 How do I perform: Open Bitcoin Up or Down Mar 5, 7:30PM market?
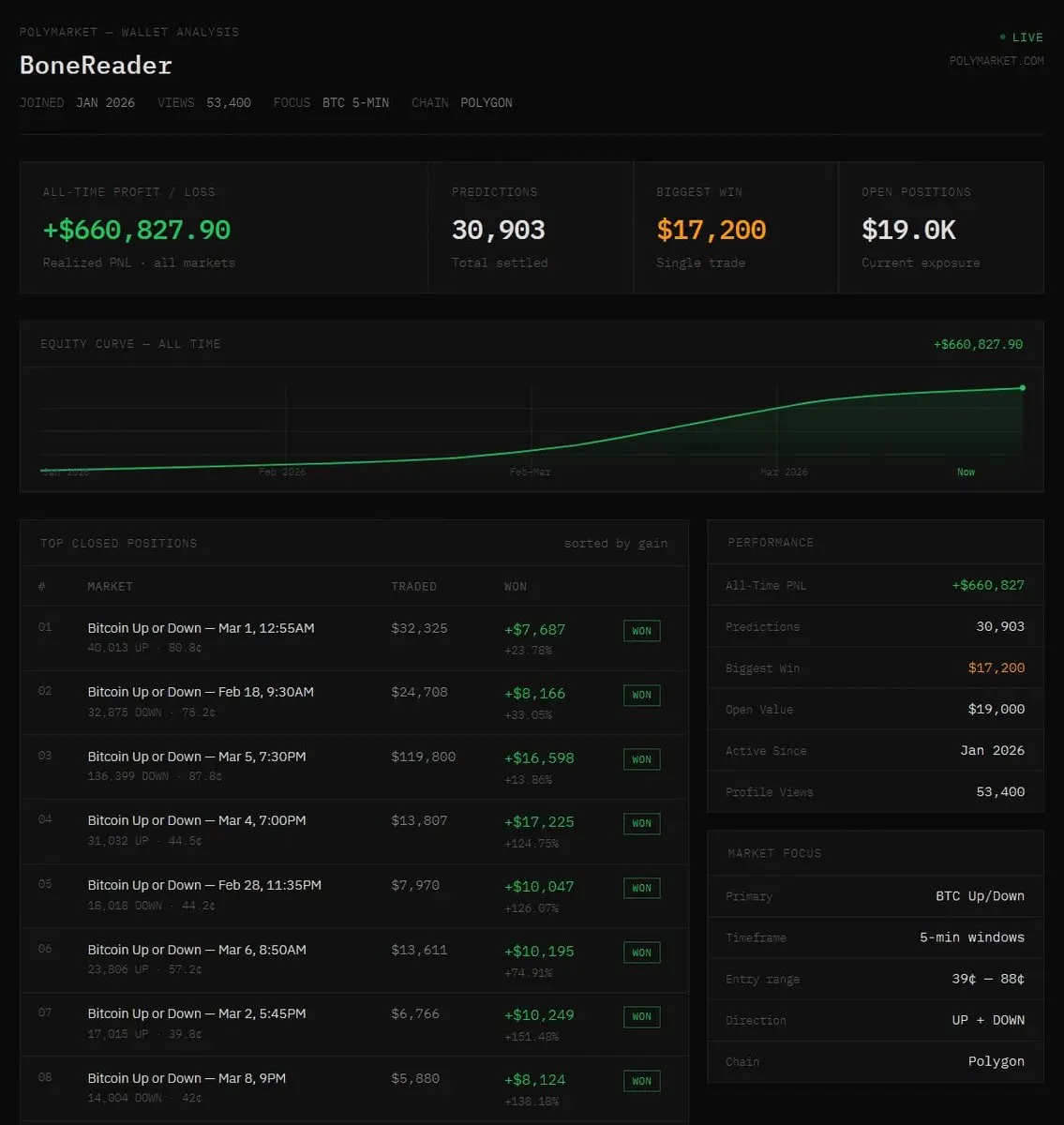click(197, 757)
